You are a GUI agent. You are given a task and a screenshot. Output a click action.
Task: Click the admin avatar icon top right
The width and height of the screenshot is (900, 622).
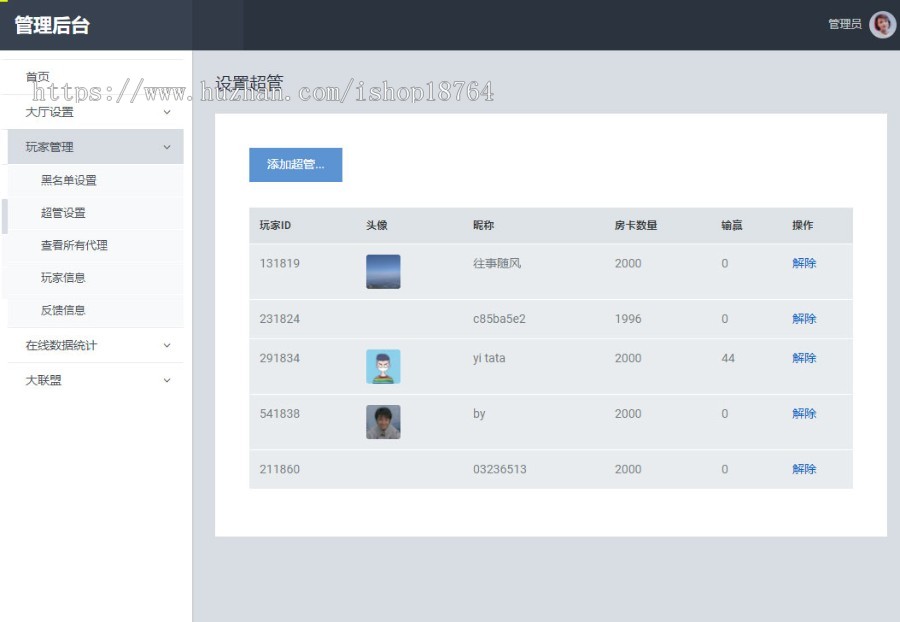pyautogui.click(x=881, y=23)
